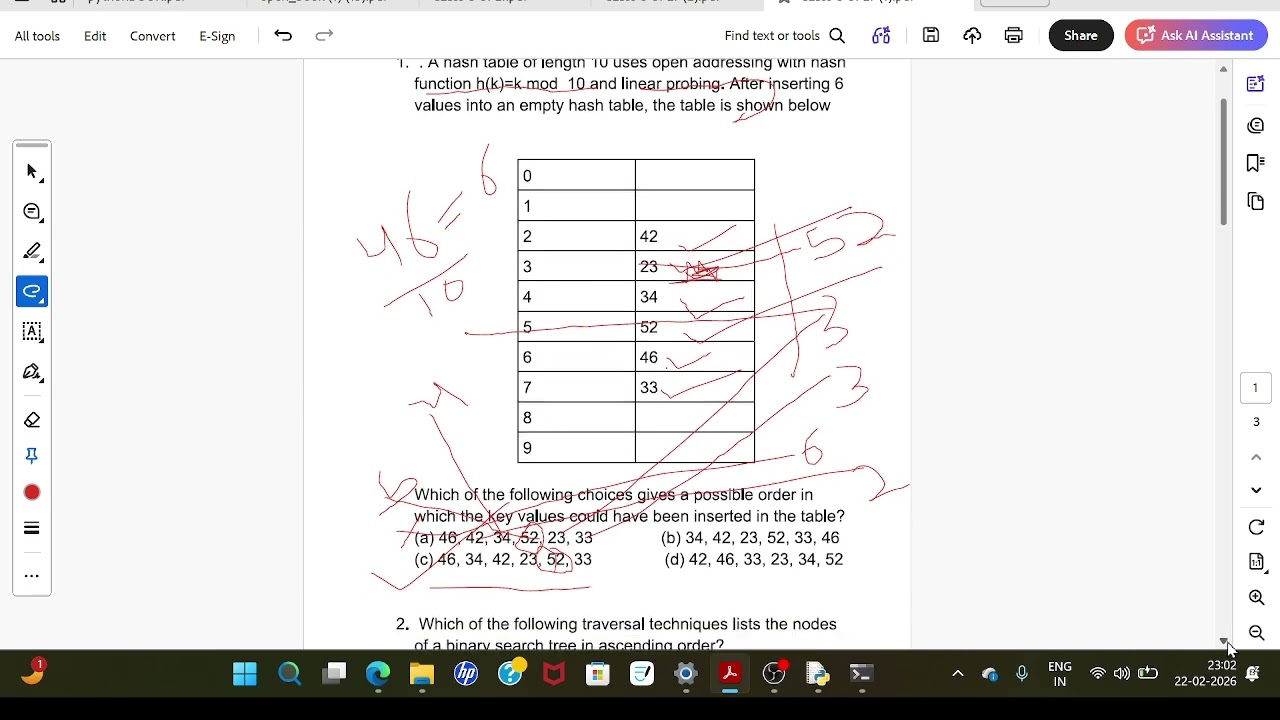
Task: Open the volume control in tray
Action: coord(1122,674)
